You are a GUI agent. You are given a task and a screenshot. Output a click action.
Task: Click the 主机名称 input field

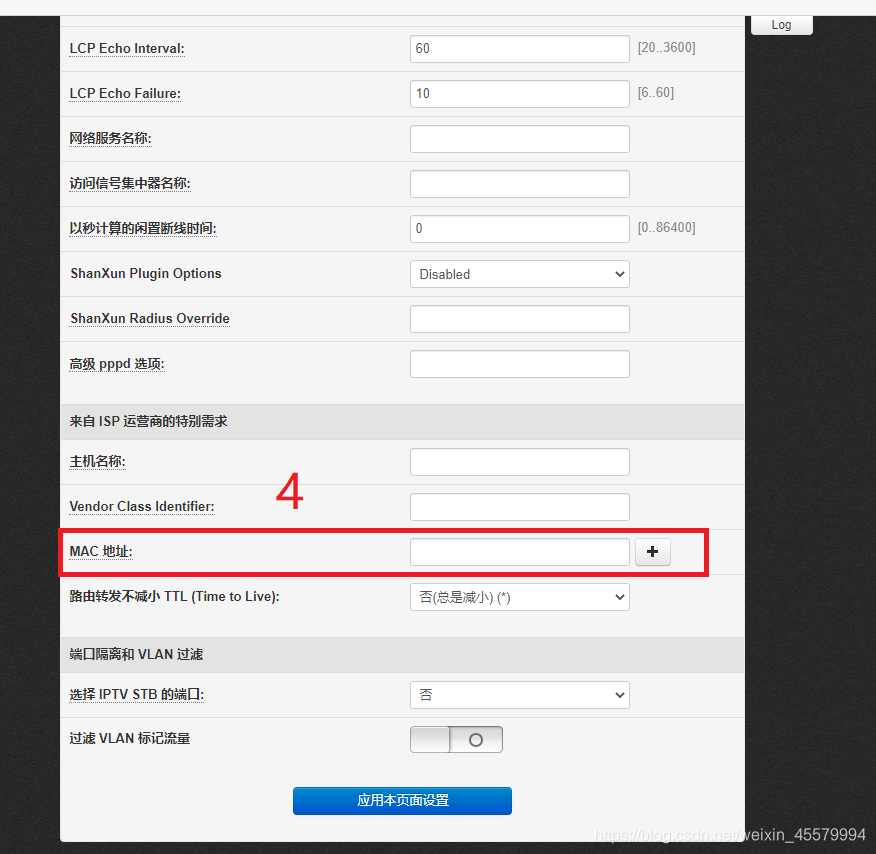point(520,462)
